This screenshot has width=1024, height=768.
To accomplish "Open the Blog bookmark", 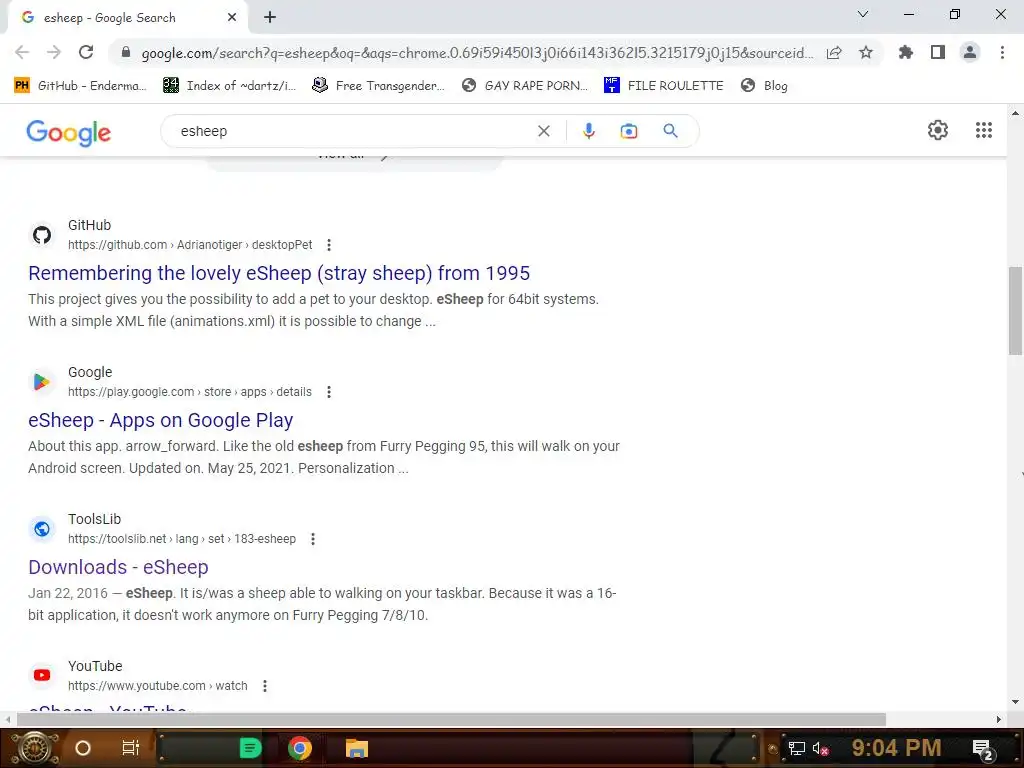I will point(765,86).
